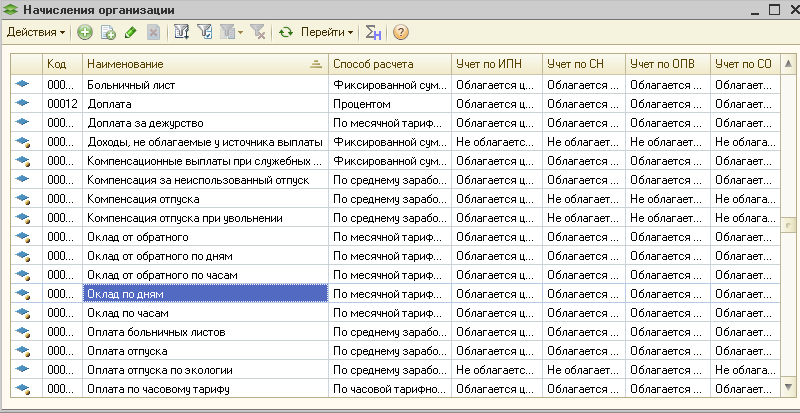Click the Set mark for deletion icon
The width and height of the screenshot is (800, 413).
point(152,33)
